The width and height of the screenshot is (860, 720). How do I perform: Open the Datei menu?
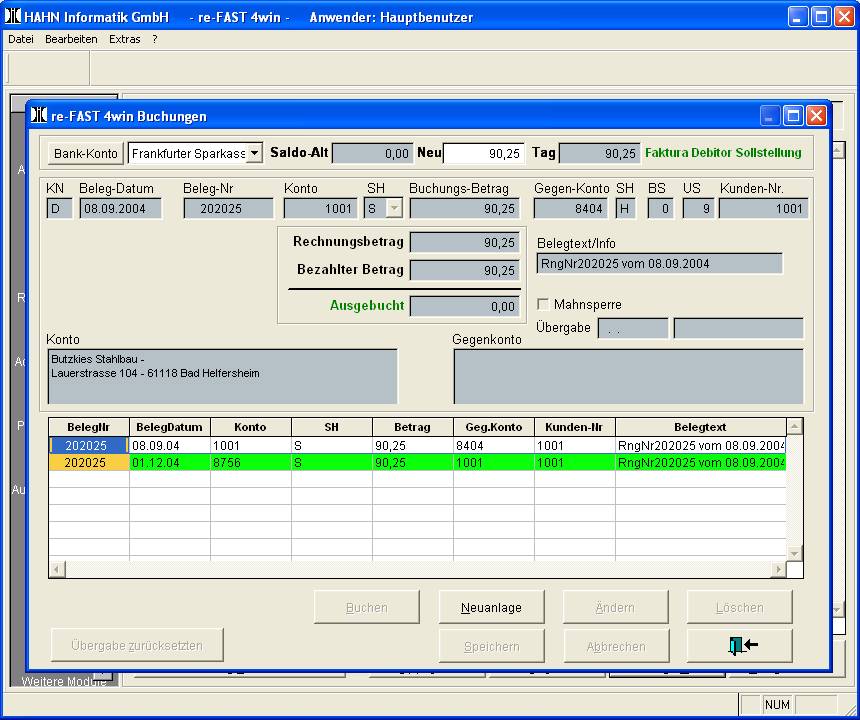(x=21, y=39)
